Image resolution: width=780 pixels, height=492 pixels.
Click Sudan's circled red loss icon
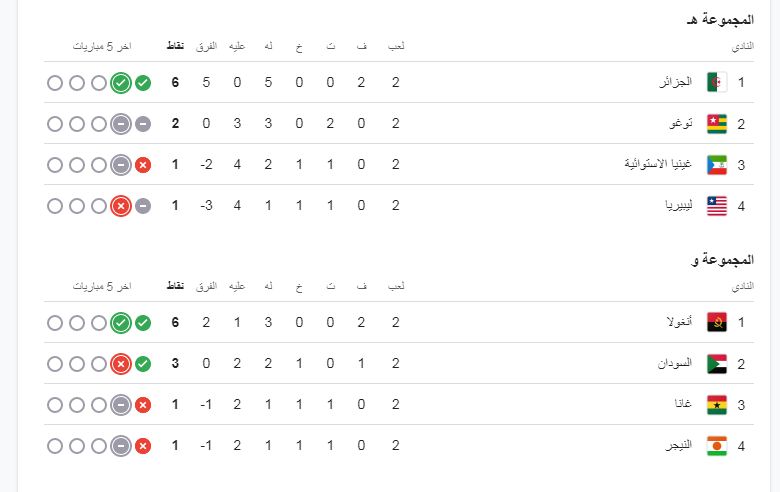point(121,364)
